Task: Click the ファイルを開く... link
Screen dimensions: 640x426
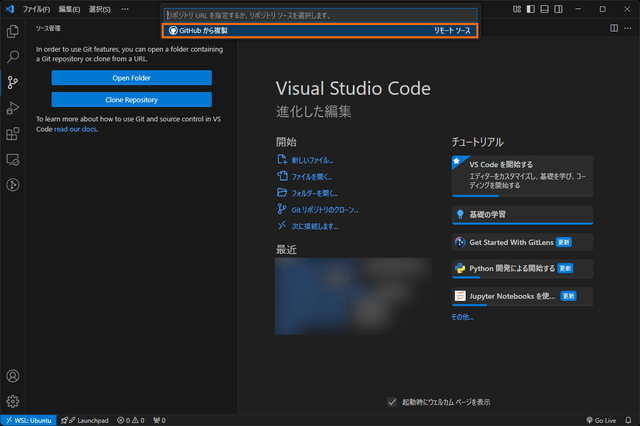Action: (x=311, y=177)
